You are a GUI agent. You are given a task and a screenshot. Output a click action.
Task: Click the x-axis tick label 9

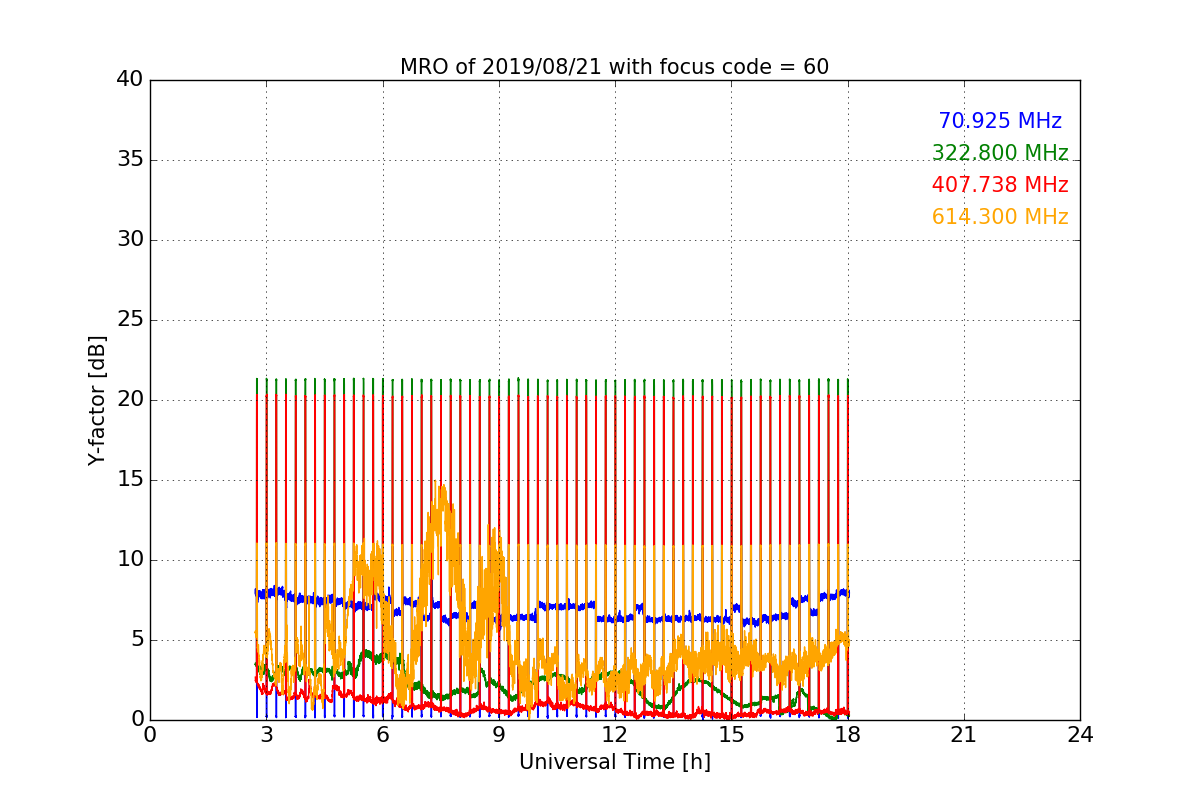click(499, 735)
